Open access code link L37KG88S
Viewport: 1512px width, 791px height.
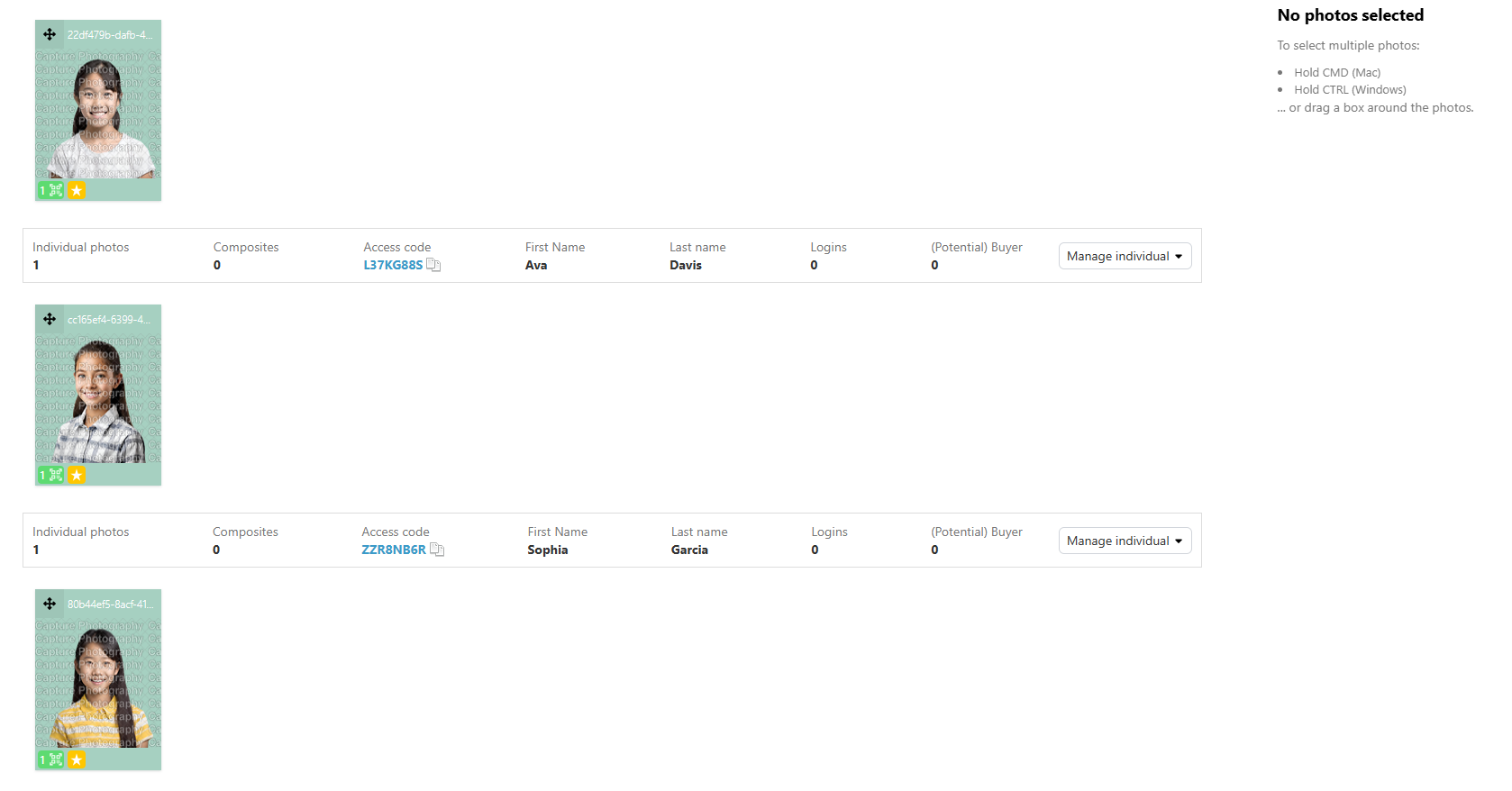pyautogui.click(x=393, y=265)
